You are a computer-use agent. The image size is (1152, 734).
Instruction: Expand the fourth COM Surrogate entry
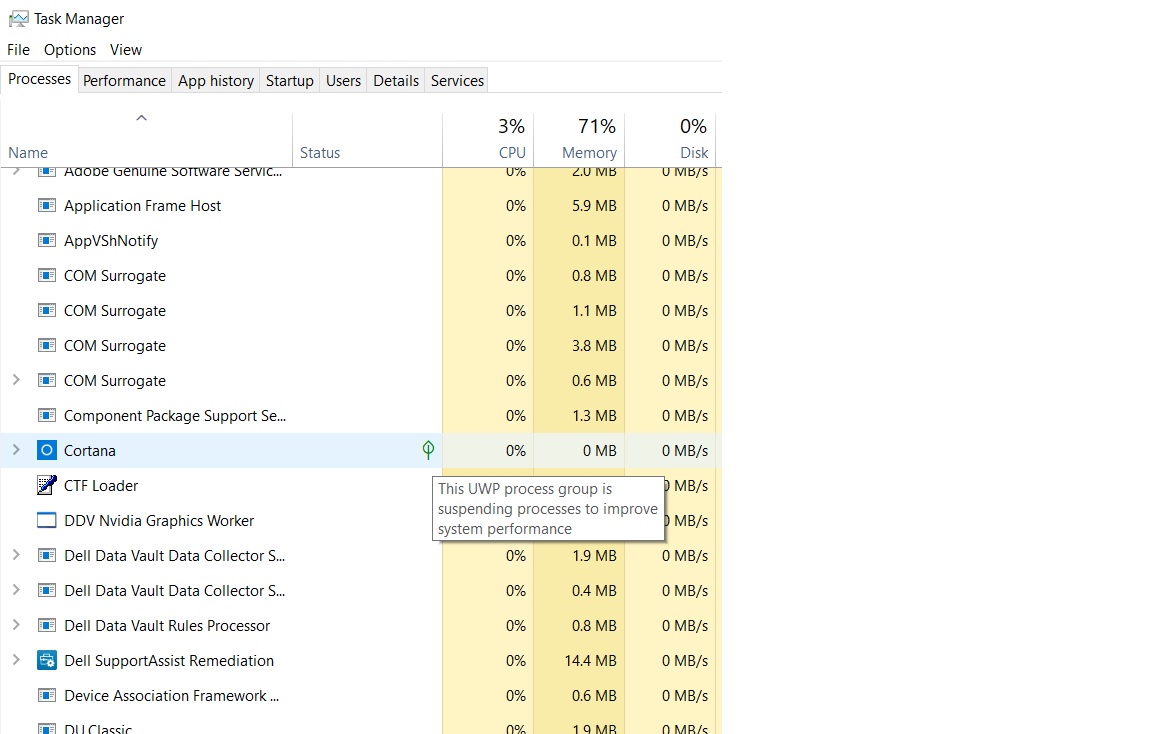click(17, 380)
